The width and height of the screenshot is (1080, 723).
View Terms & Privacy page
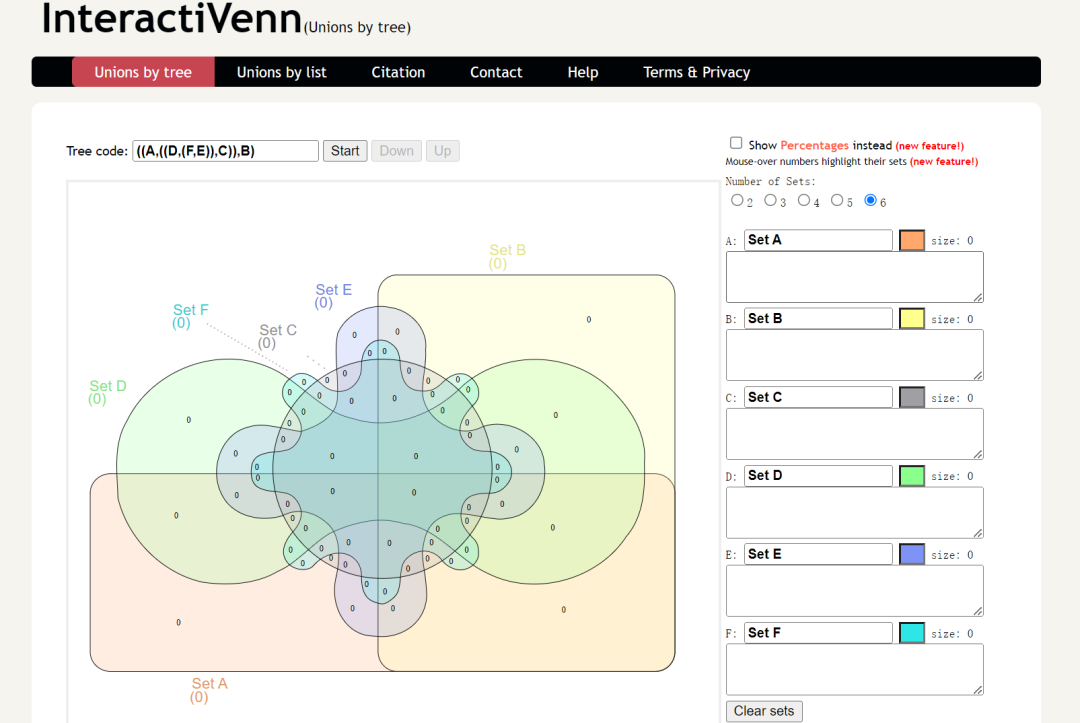(696, 72)
